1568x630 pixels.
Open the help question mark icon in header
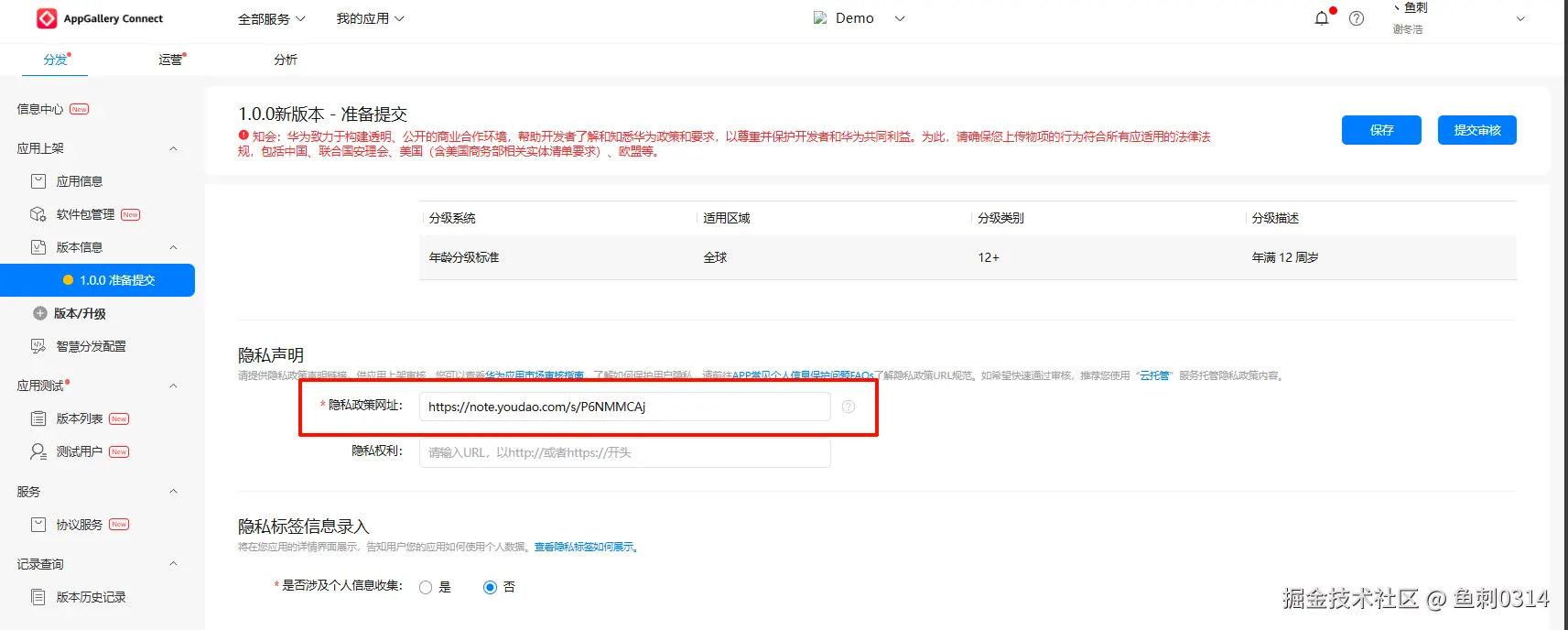(x=1357, y=18)
